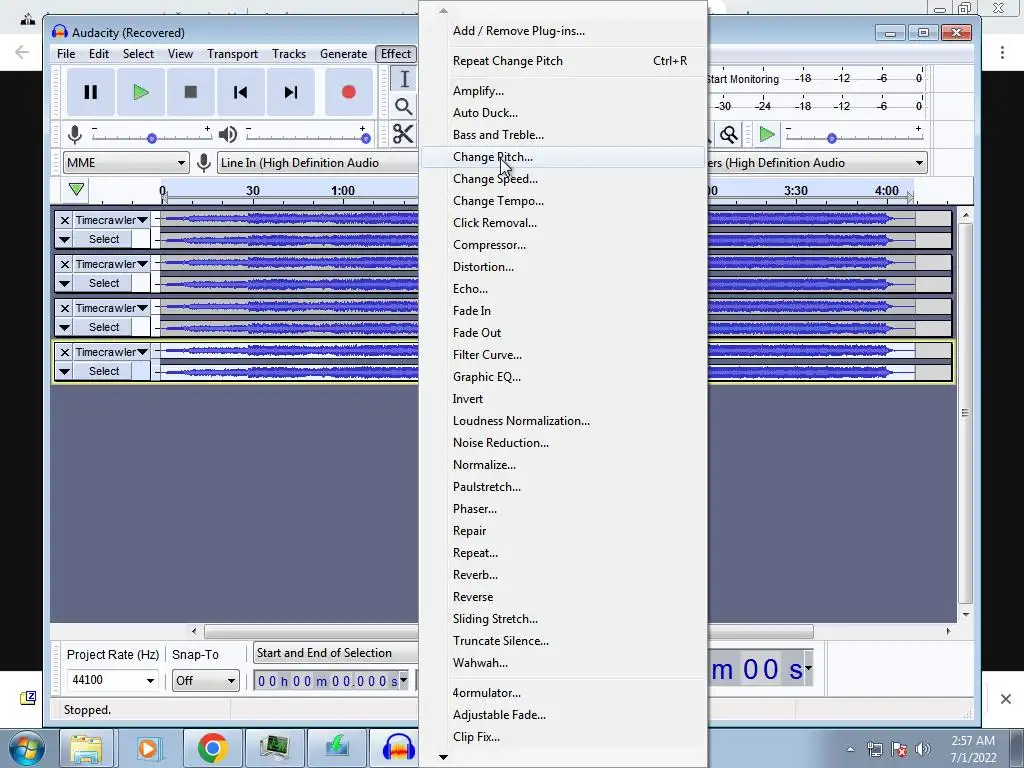This screenshot has height=768, width=1024.
Task: Open the MME audio host dropdown
Action: coord(126,163)
